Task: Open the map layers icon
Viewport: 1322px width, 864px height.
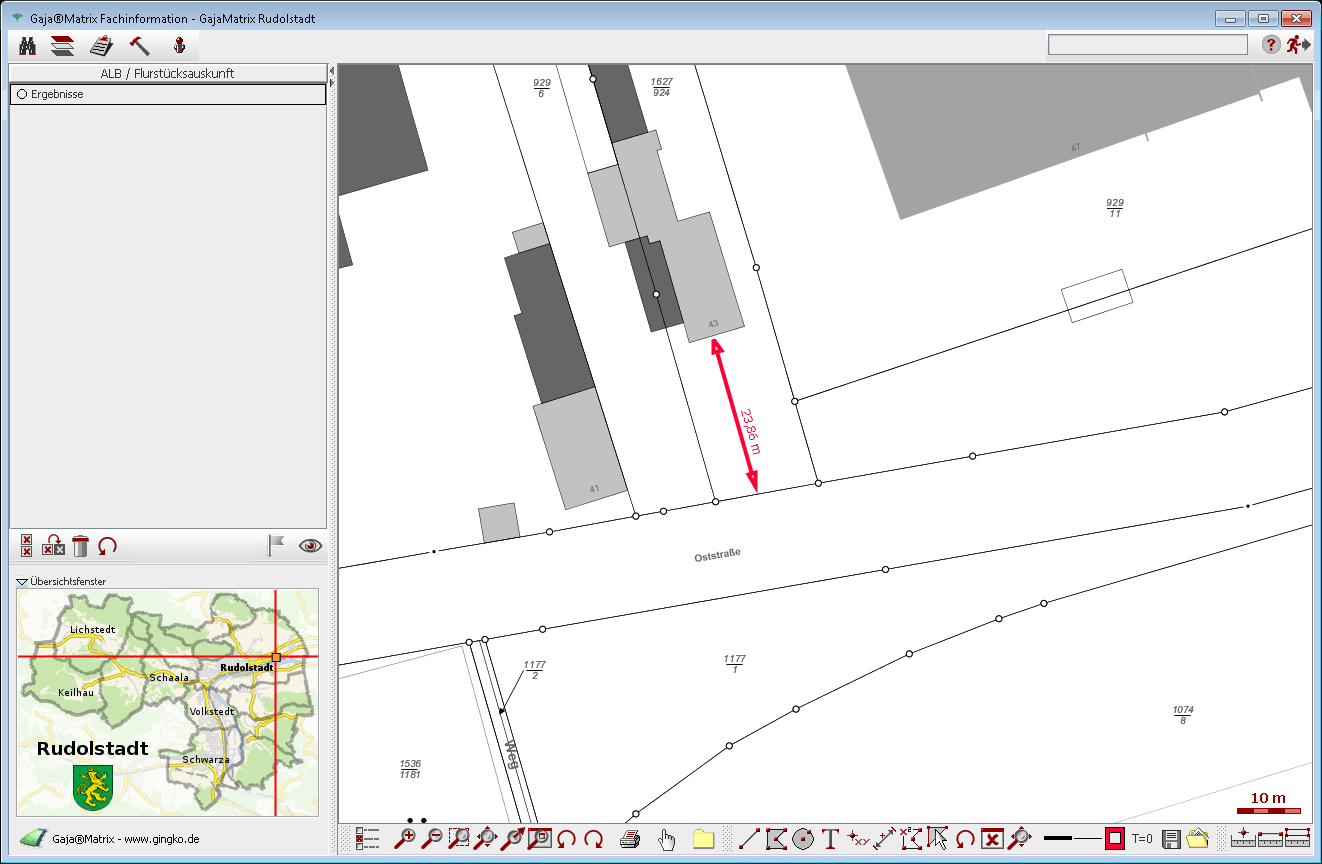Action: (x=63, y=45)
